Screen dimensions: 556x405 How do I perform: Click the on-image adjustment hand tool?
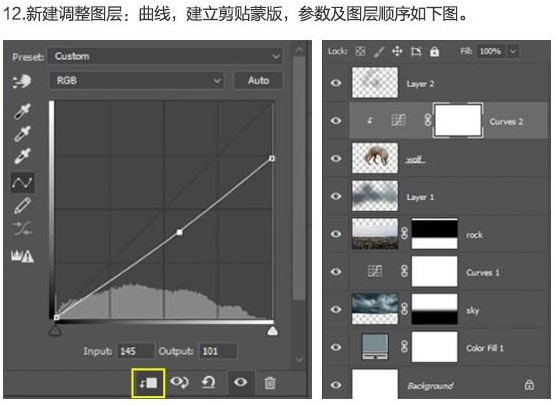coord(22,81)
